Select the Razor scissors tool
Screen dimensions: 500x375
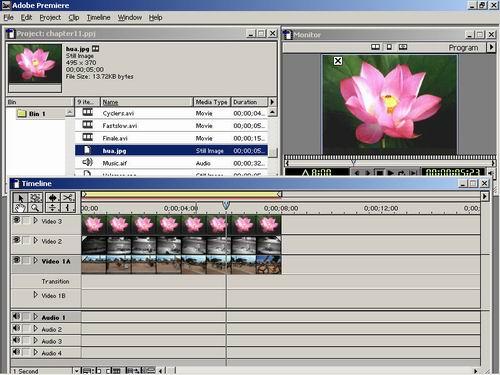click(x=68, y=198)
